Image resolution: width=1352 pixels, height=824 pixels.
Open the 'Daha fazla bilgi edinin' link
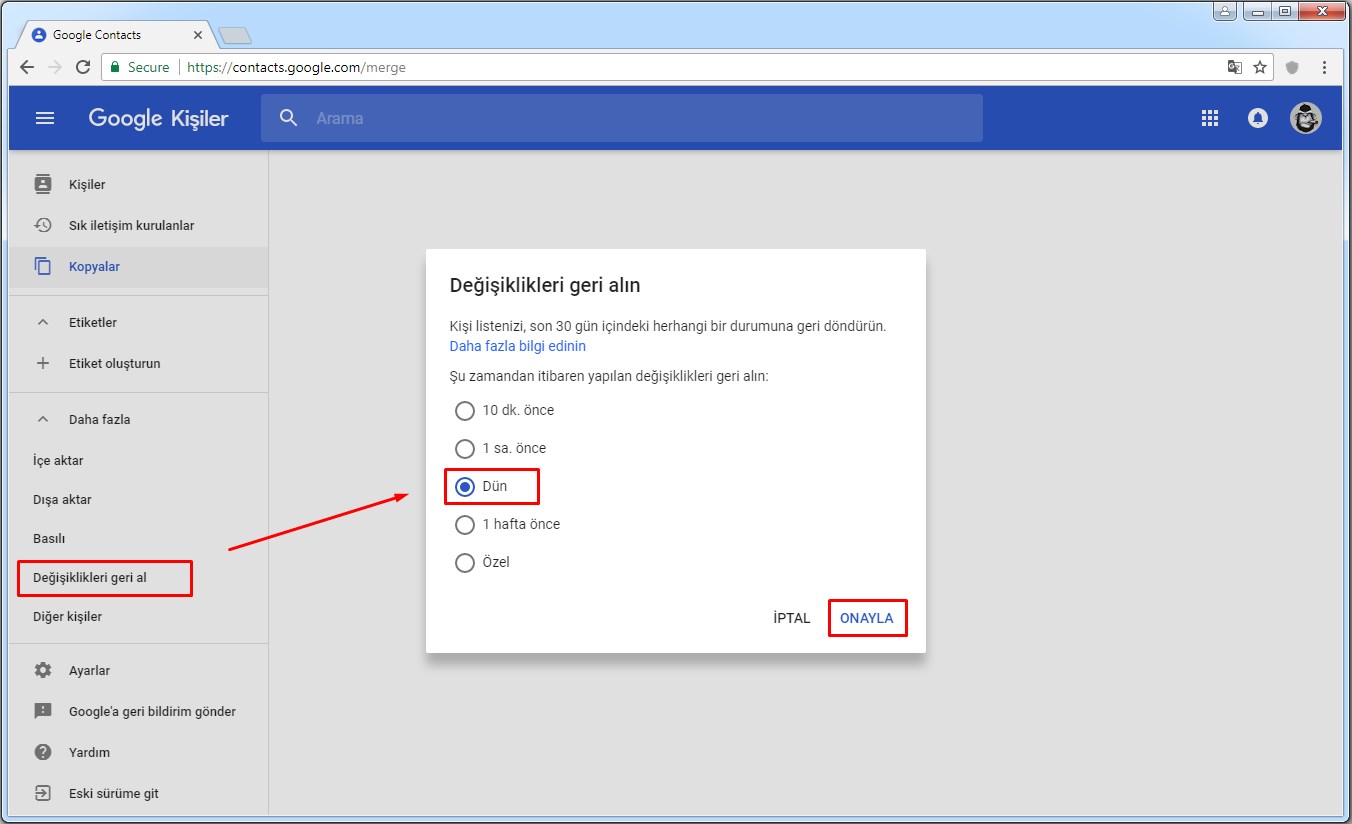click(517, 346)
